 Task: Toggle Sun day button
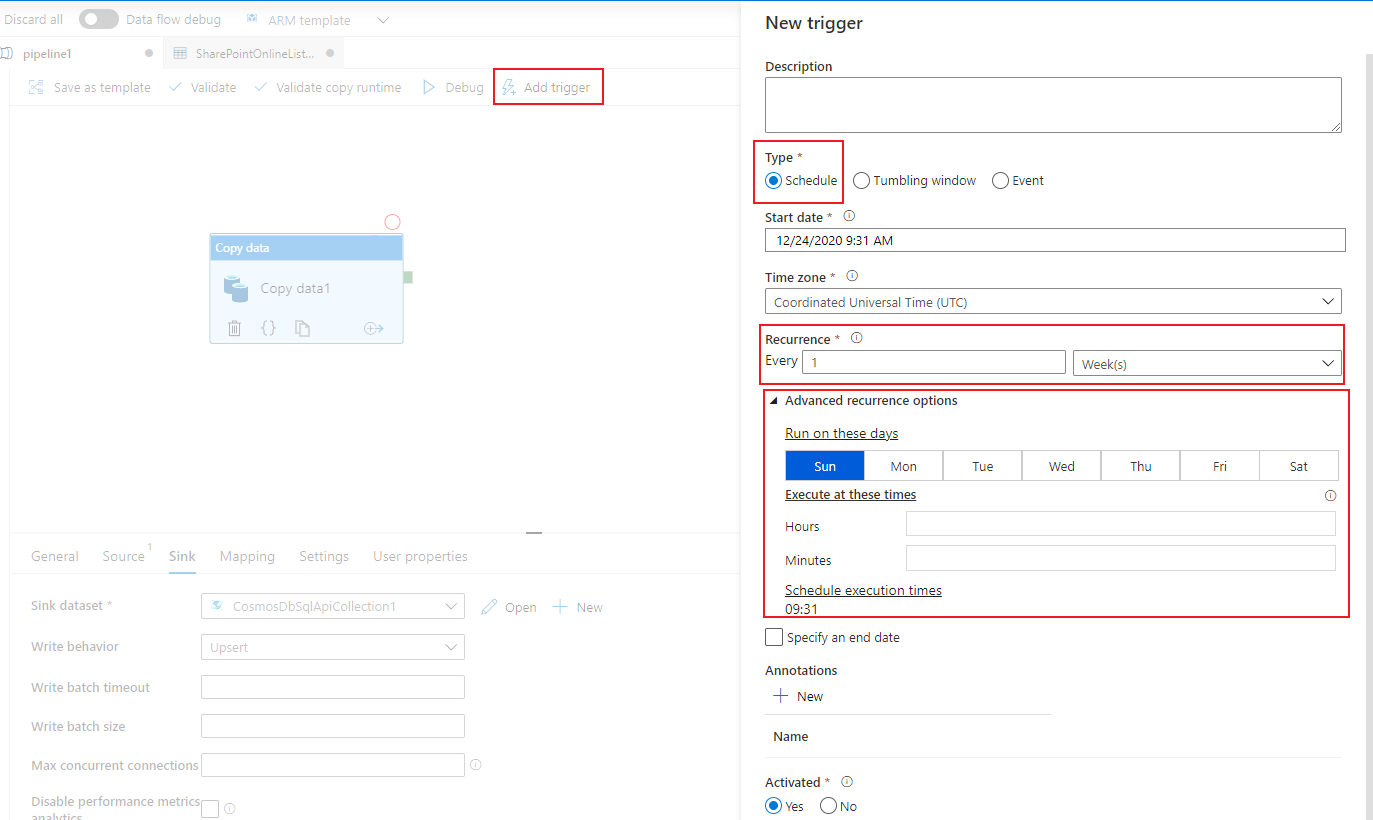(x=825, y=466)
